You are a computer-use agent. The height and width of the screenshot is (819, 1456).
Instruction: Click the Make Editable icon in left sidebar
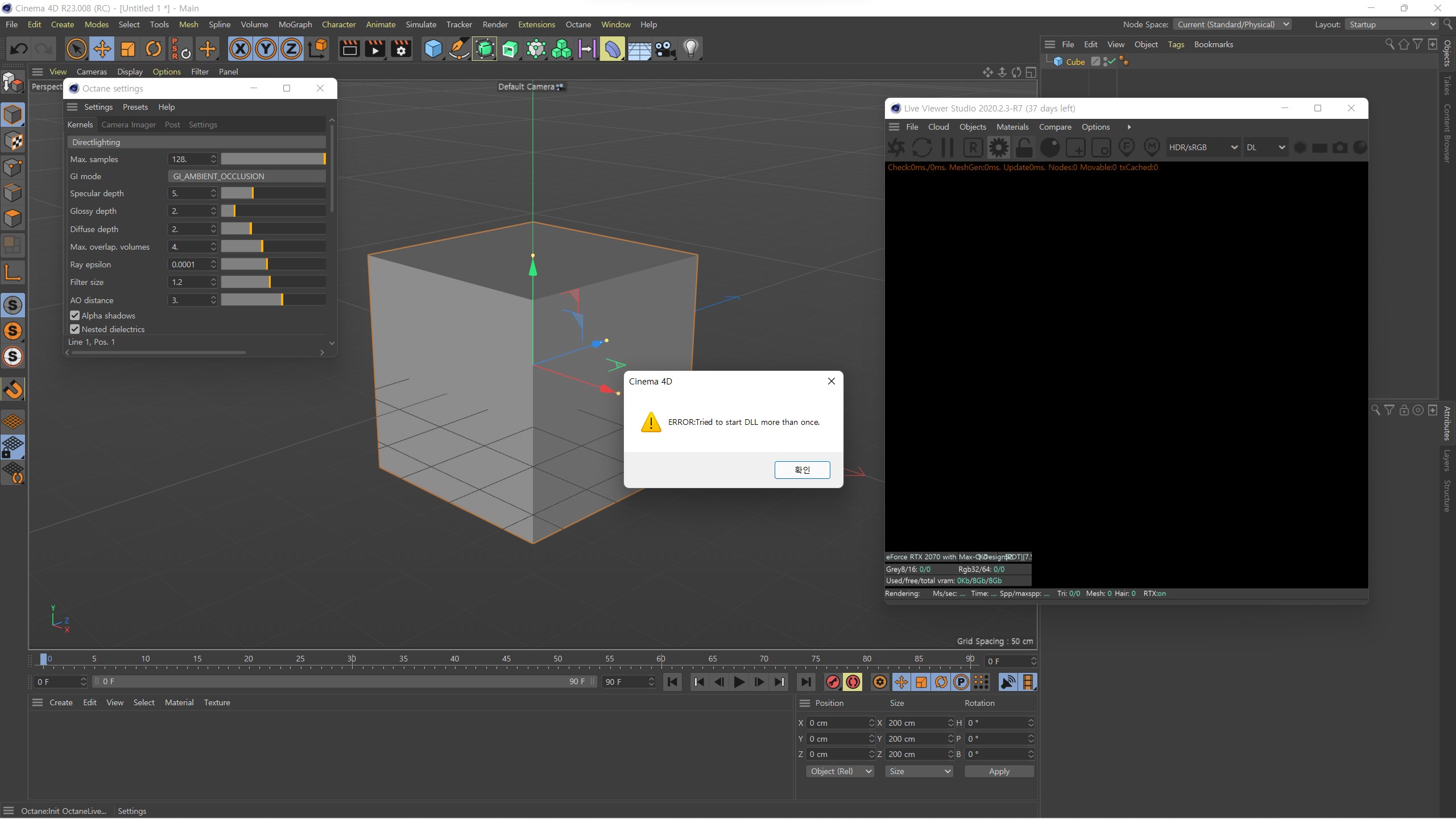(x=13, y=83)
